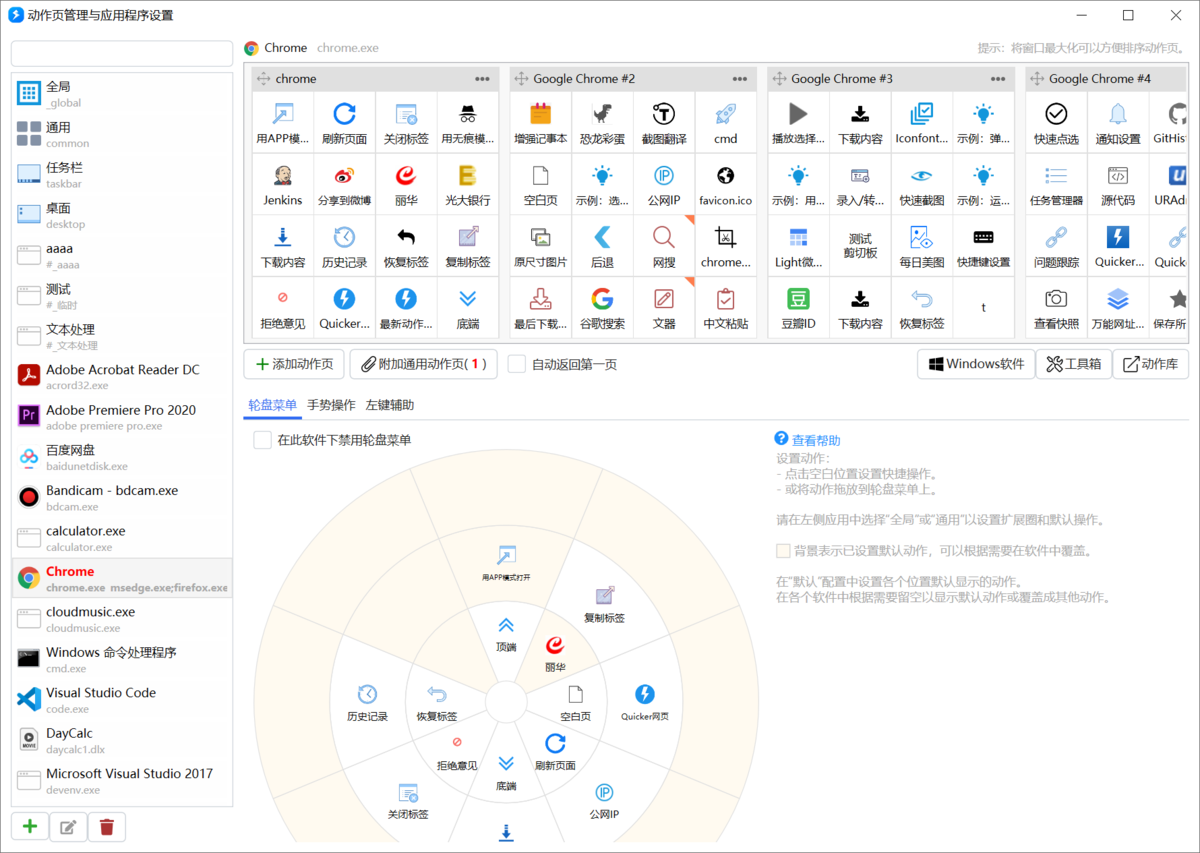Open options menu for Google Chrome #2 page

point(740,78)
